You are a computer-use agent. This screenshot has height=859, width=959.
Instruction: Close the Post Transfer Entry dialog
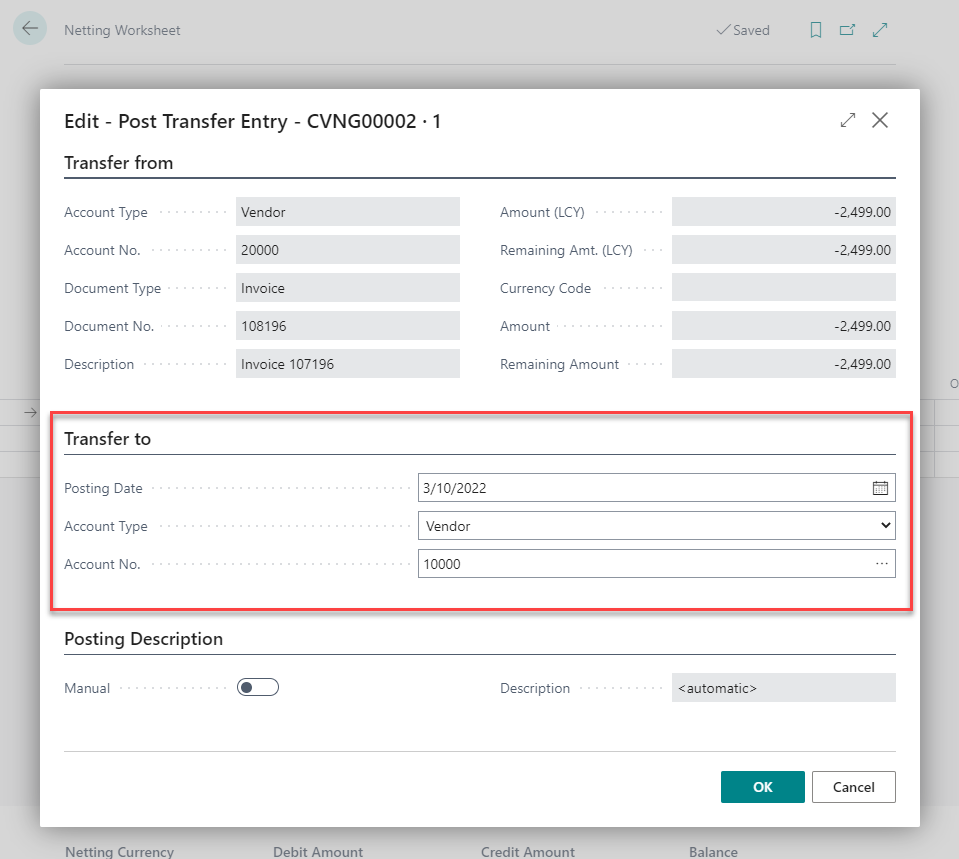[880, 120]
